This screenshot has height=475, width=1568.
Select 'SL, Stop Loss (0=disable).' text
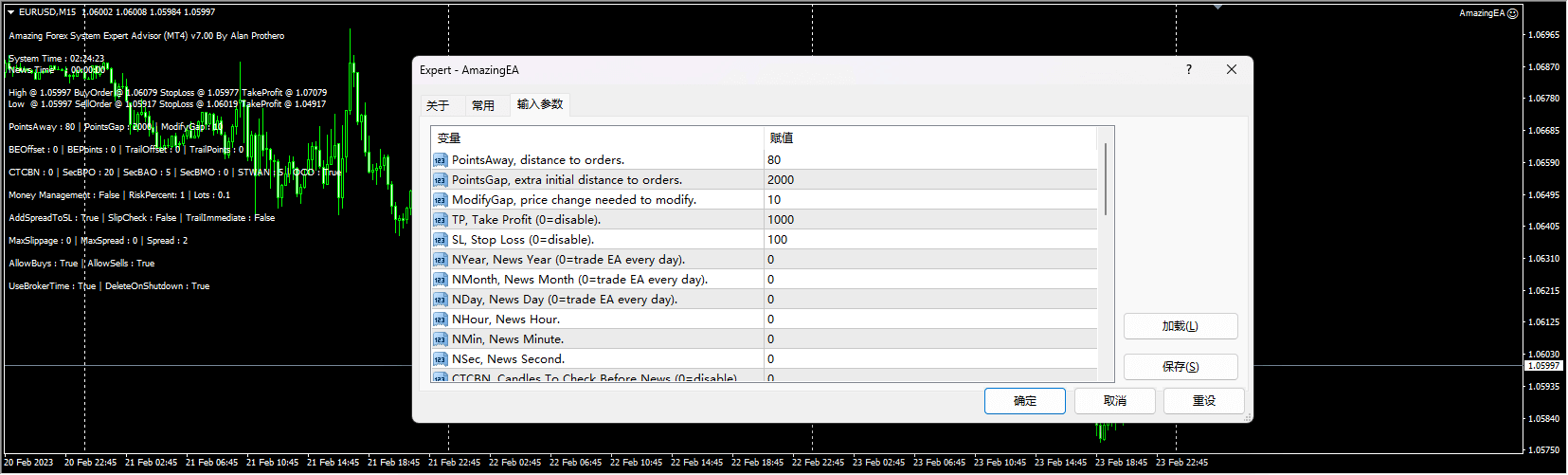tap(523, 240)
